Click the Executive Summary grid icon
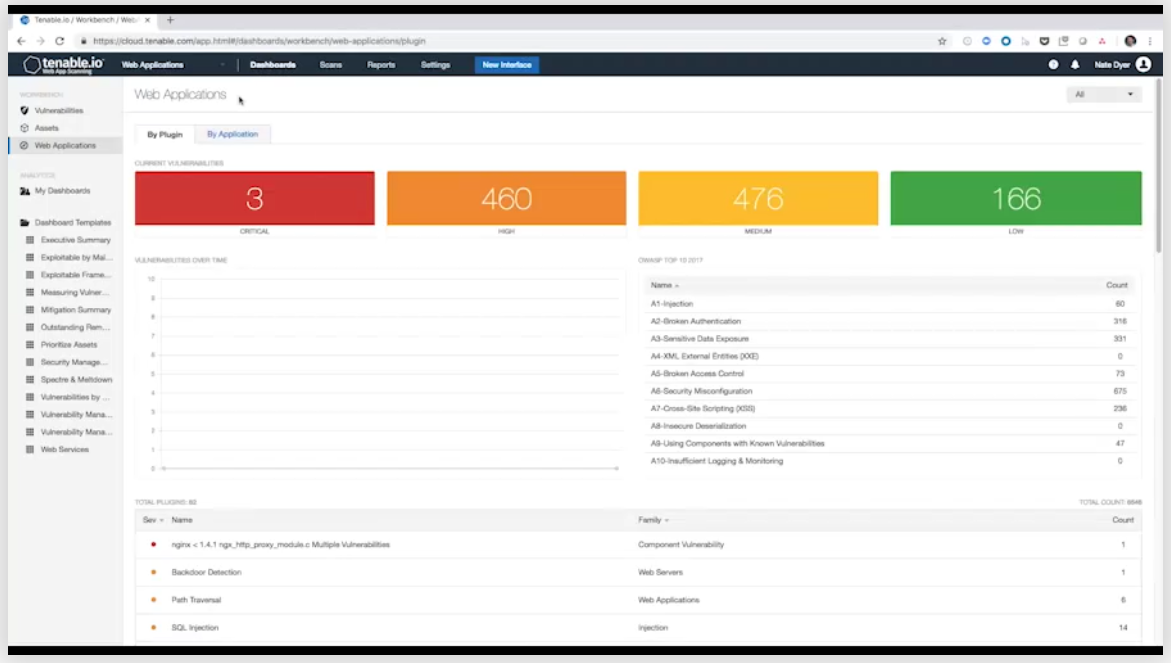 [x=30, y=240]
